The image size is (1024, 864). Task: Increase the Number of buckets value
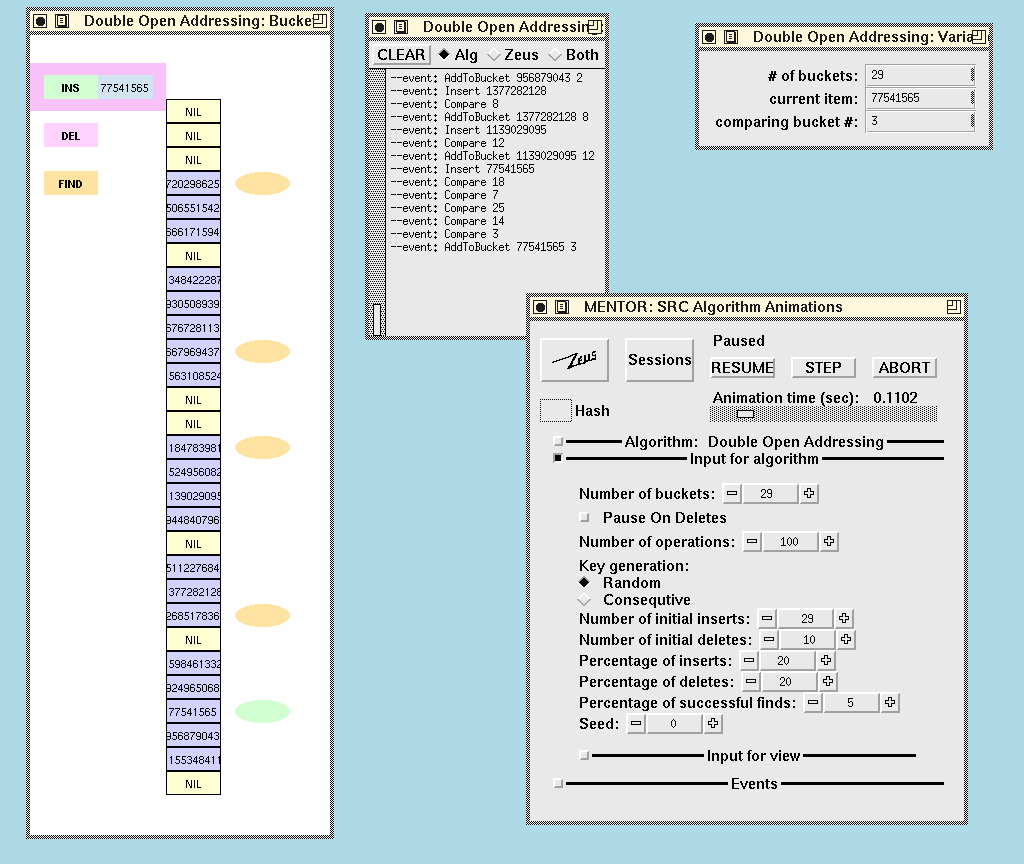point(809,494)
